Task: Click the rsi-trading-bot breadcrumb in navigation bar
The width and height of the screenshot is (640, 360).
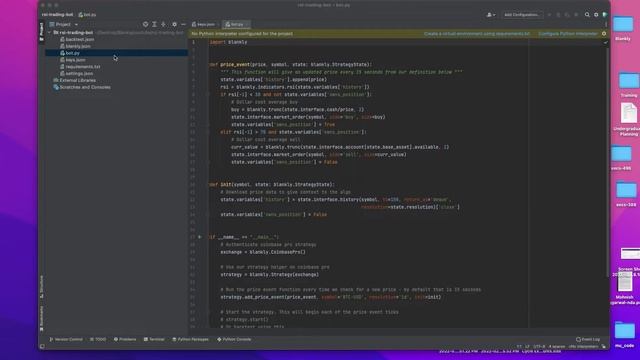Action: [57, 15]
